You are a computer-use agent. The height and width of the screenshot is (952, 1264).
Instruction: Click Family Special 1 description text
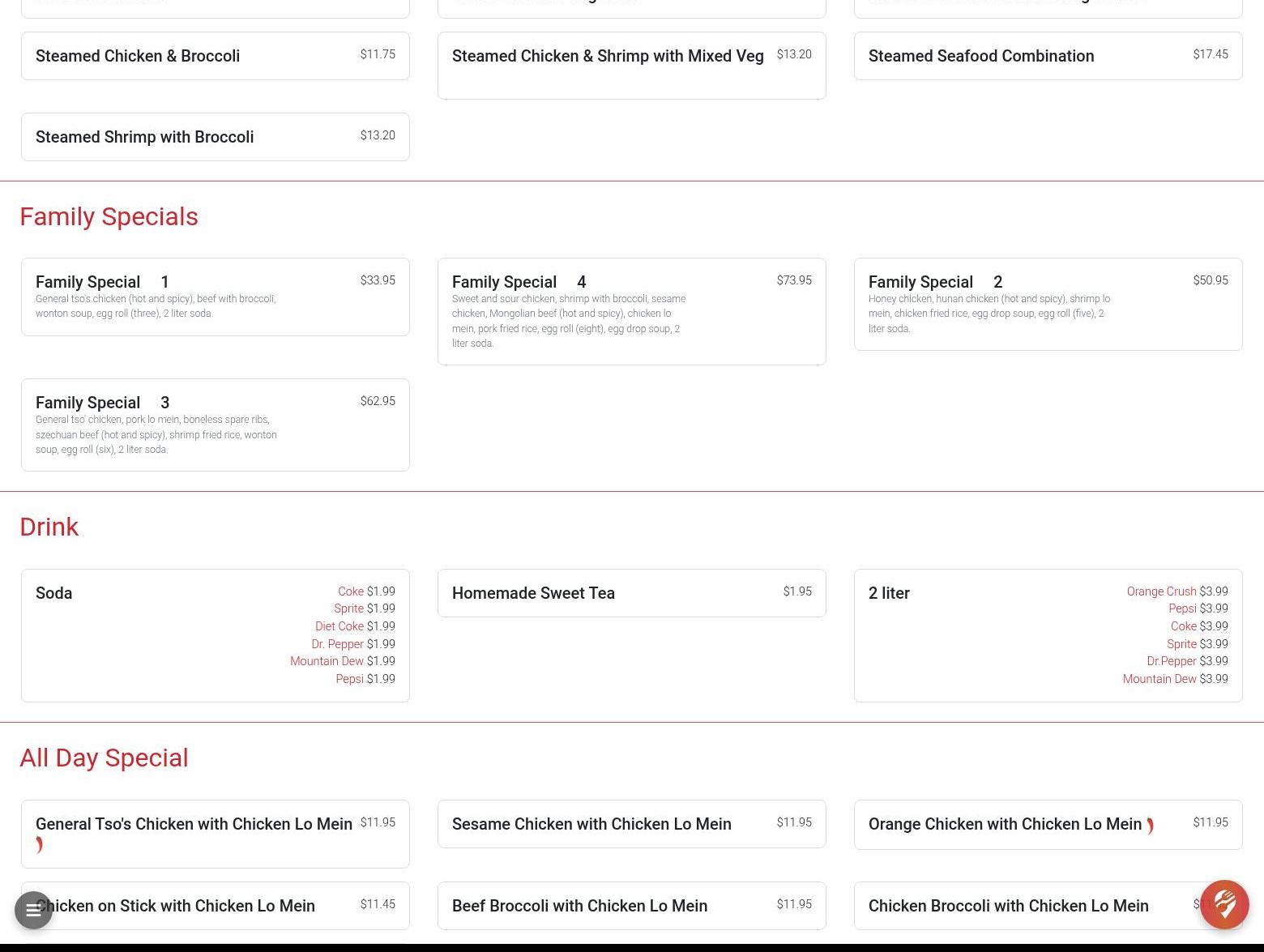pyautogui.click(x=156, y=306)
